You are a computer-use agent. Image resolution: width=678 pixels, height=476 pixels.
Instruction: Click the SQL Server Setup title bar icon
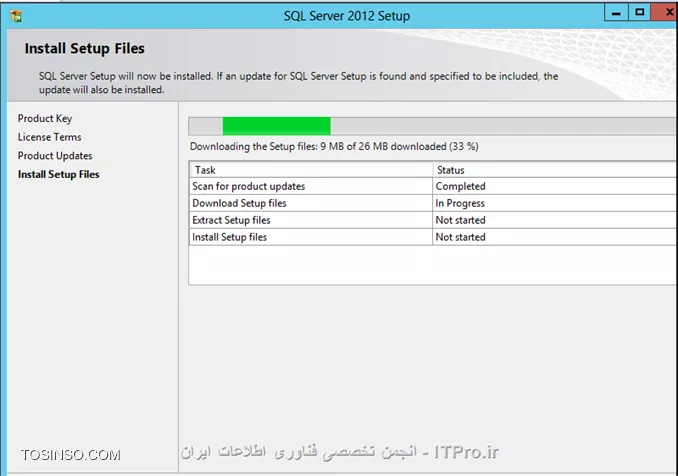coord(16,16)
